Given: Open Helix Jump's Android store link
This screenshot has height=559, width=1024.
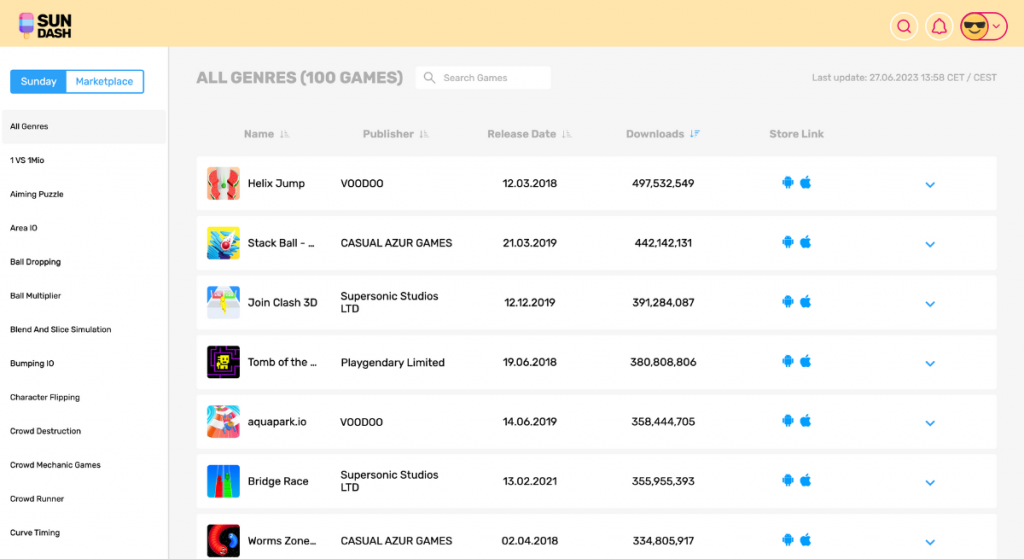Looking at the screenshot, I should (787, 183).
